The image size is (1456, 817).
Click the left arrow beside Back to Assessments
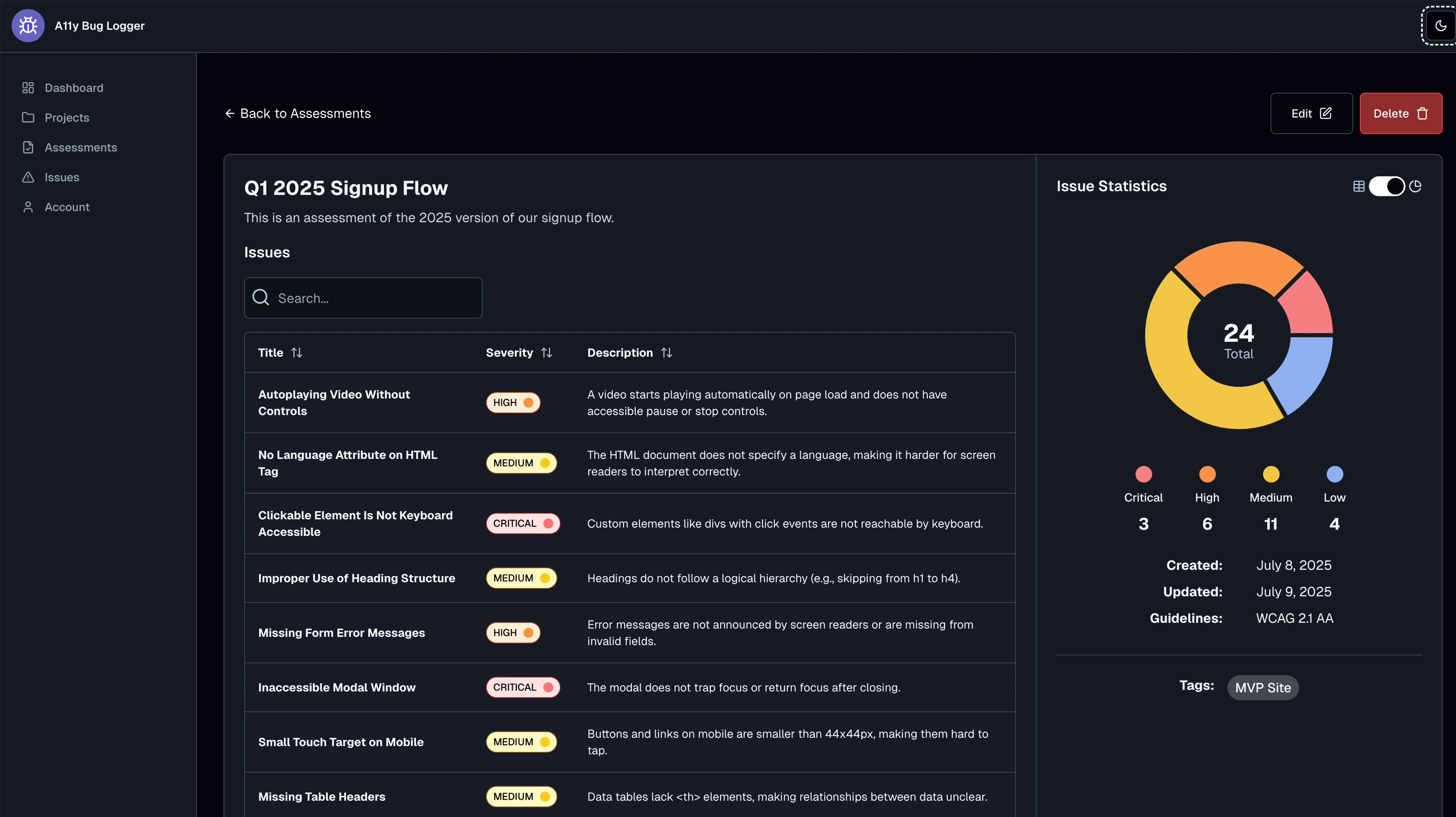tap(230, 114)
